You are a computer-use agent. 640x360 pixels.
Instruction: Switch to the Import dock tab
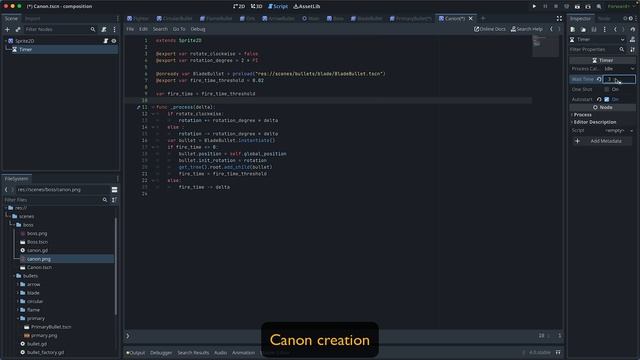(x=33, y=18)
